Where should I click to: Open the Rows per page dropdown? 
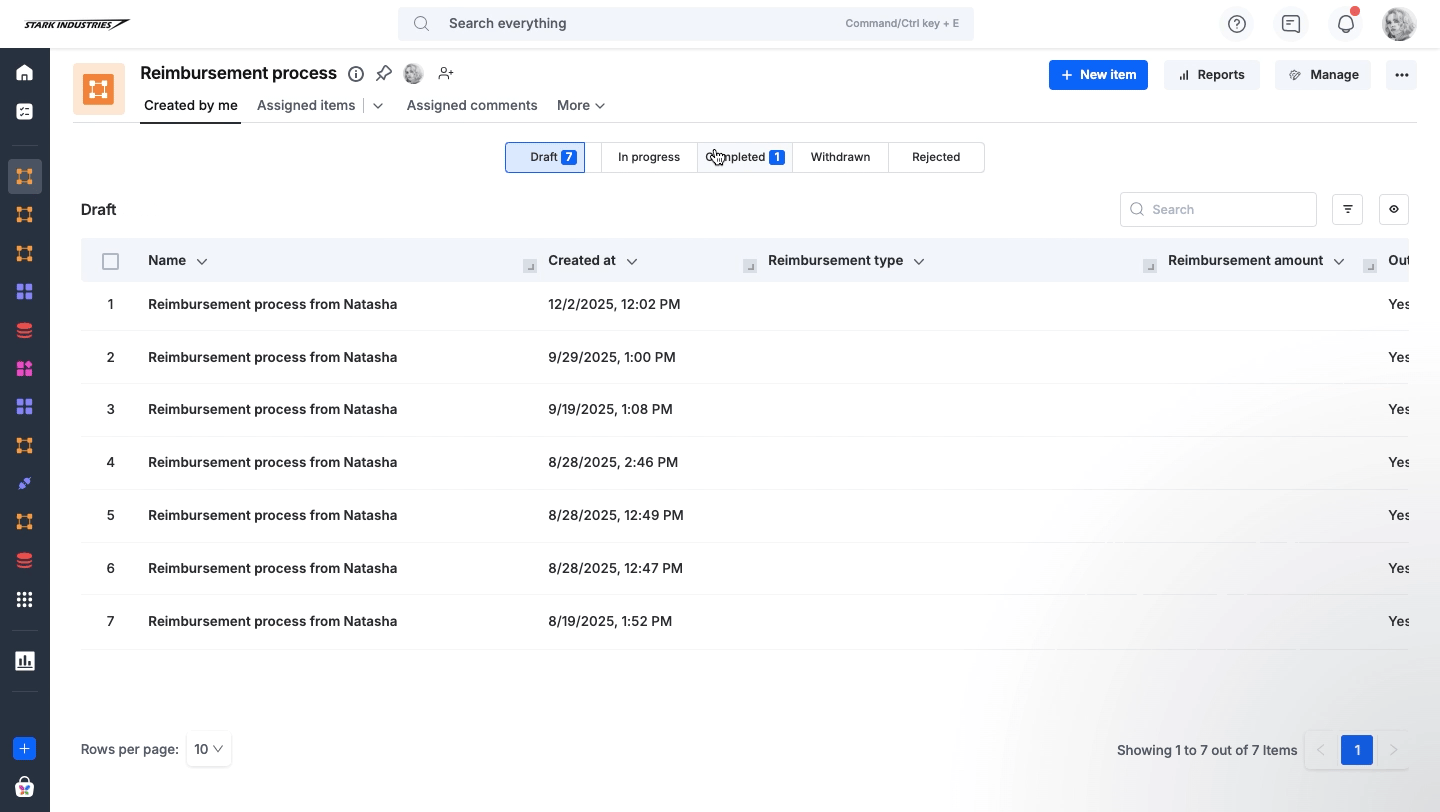tap(209, 749)
